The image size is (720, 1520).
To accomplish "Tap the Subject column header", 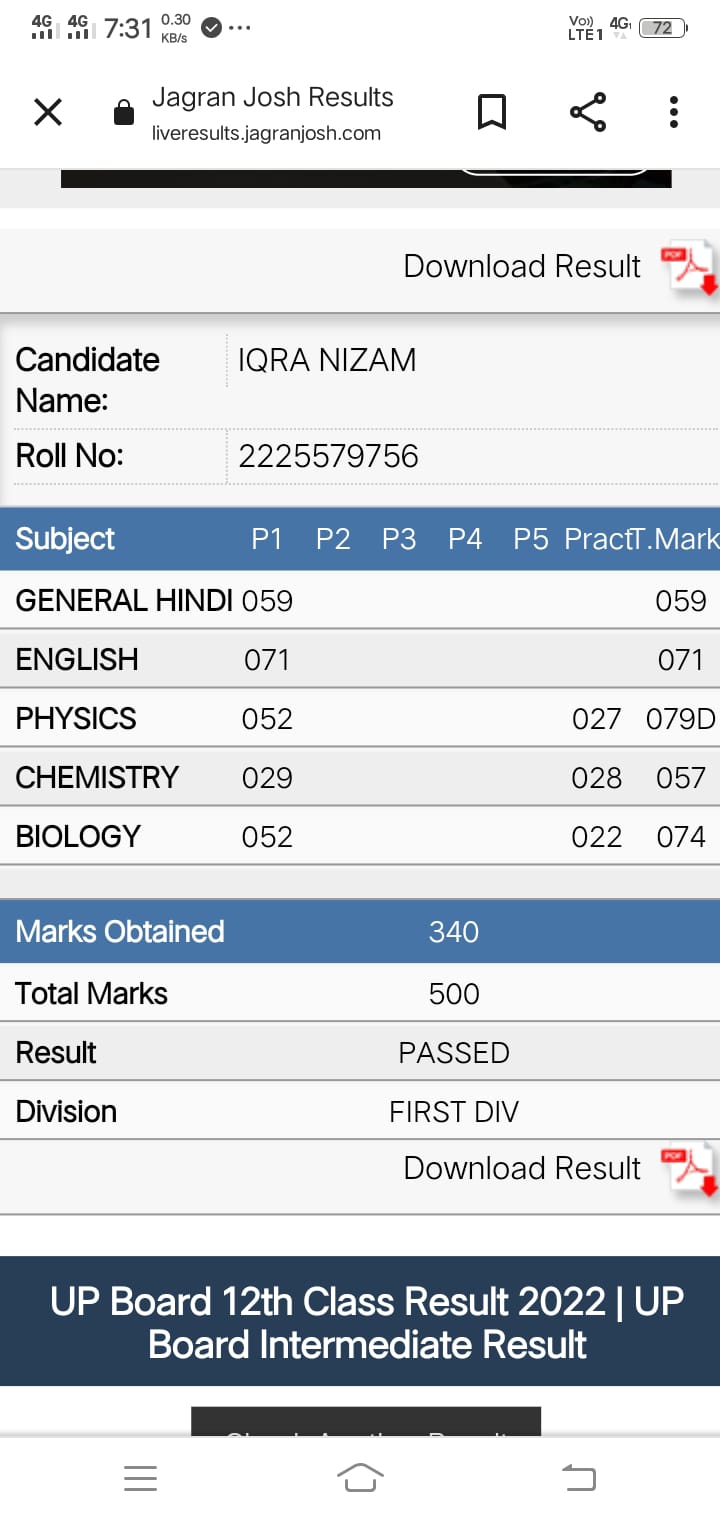I will tap(65, 539).
